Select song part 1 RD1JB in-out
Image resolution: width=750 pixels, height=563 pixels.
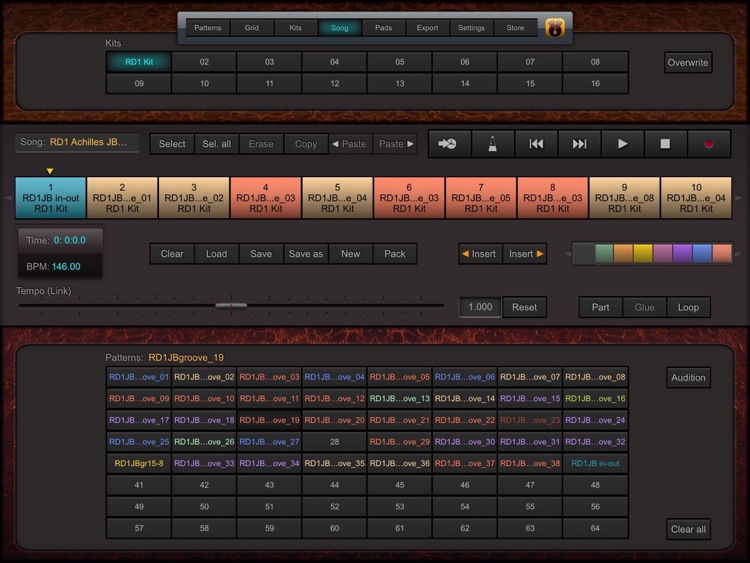(x=51, y=198)
